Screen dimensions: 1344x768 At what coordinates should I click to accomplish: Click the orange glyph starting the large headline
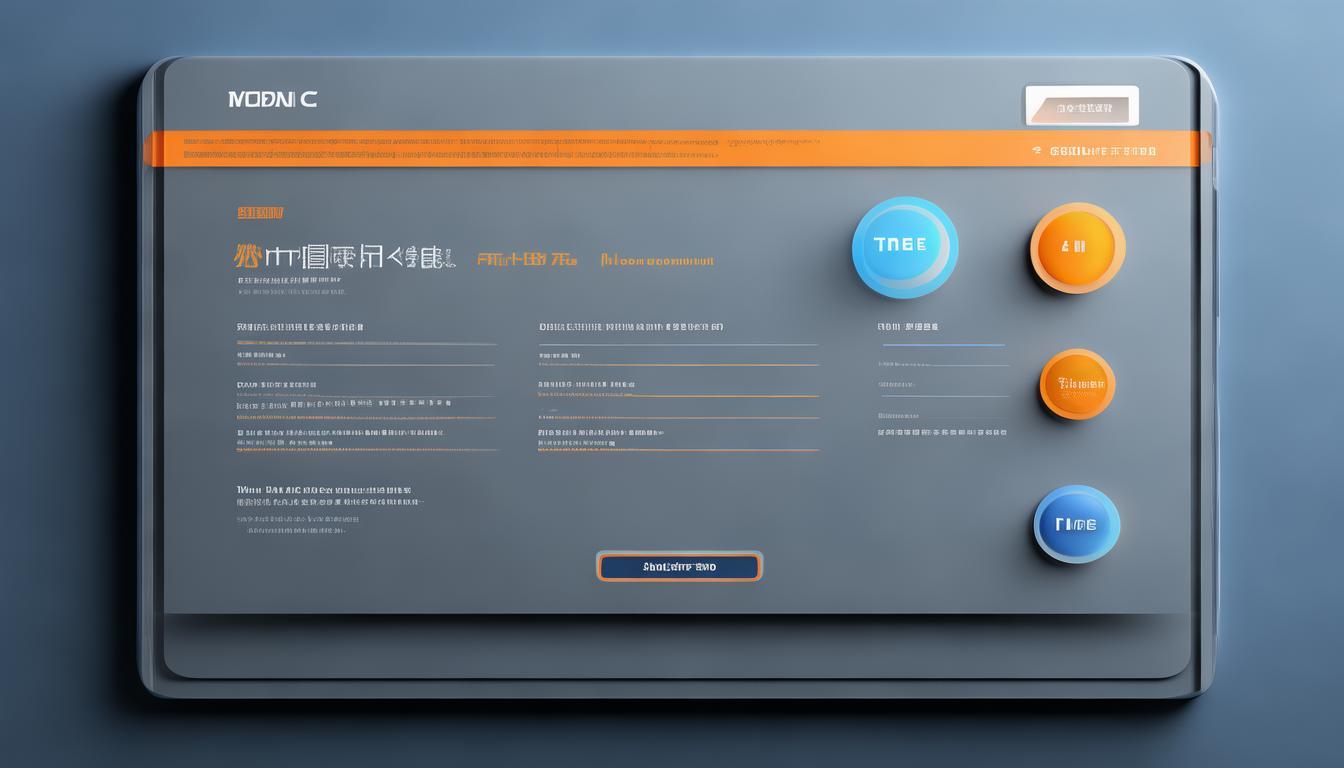(246, 257)
